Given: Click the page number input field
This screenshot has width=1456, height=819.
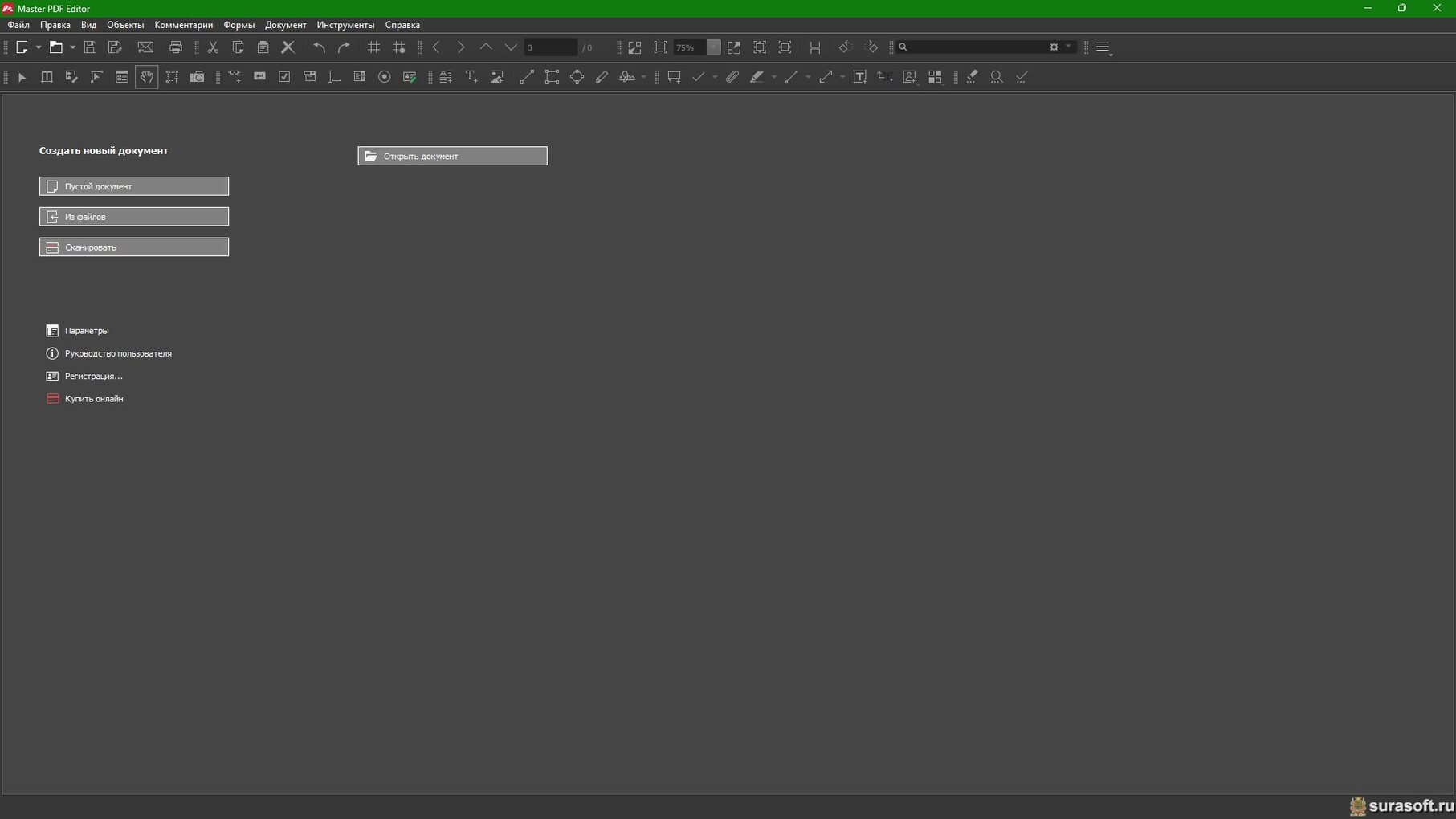Looking at the screenshot, I should pyautogui.click(x=550, y=47).
